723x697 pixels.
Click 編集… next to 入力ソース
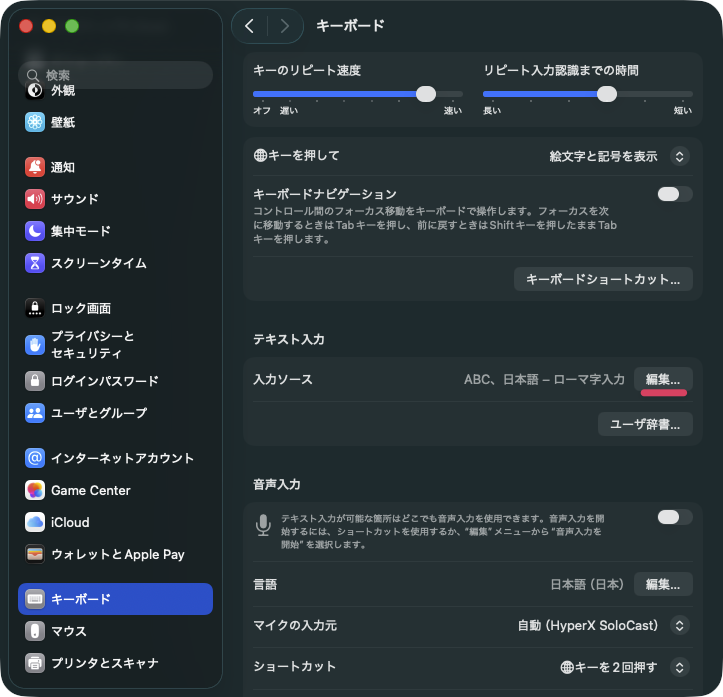pos(663,379)
